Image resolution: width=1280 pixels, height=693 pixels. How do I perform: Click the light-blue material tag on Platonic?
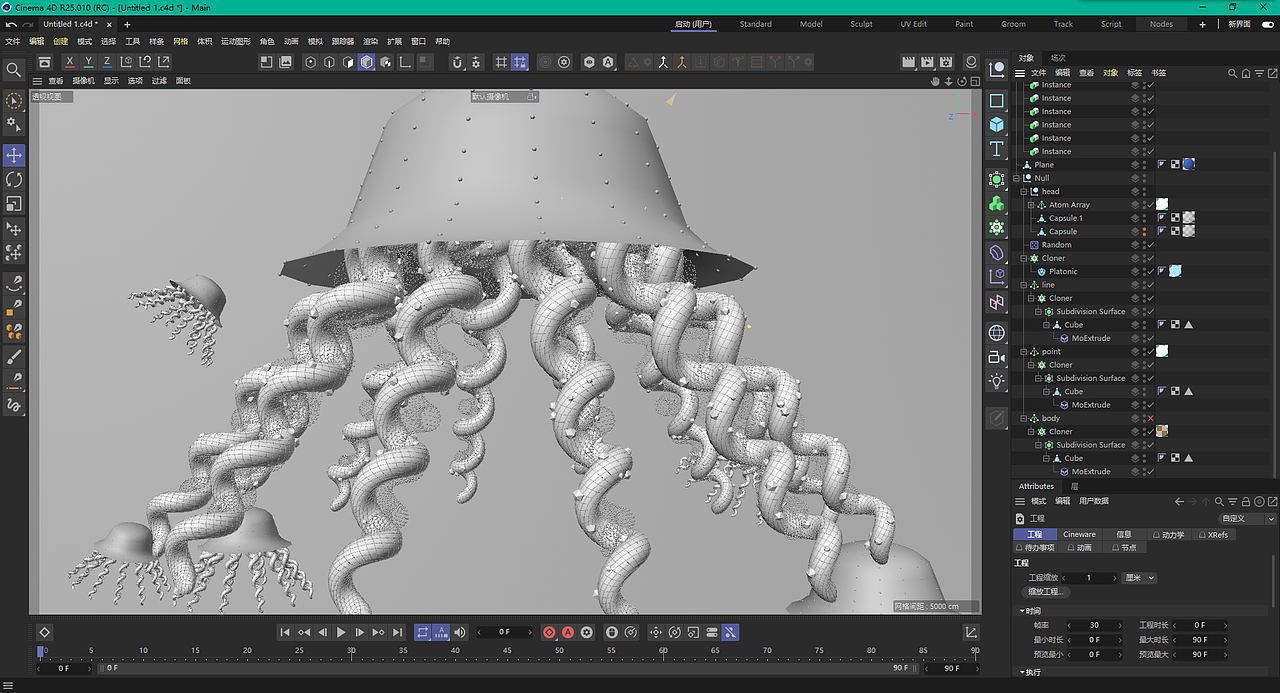[1175, 271]
